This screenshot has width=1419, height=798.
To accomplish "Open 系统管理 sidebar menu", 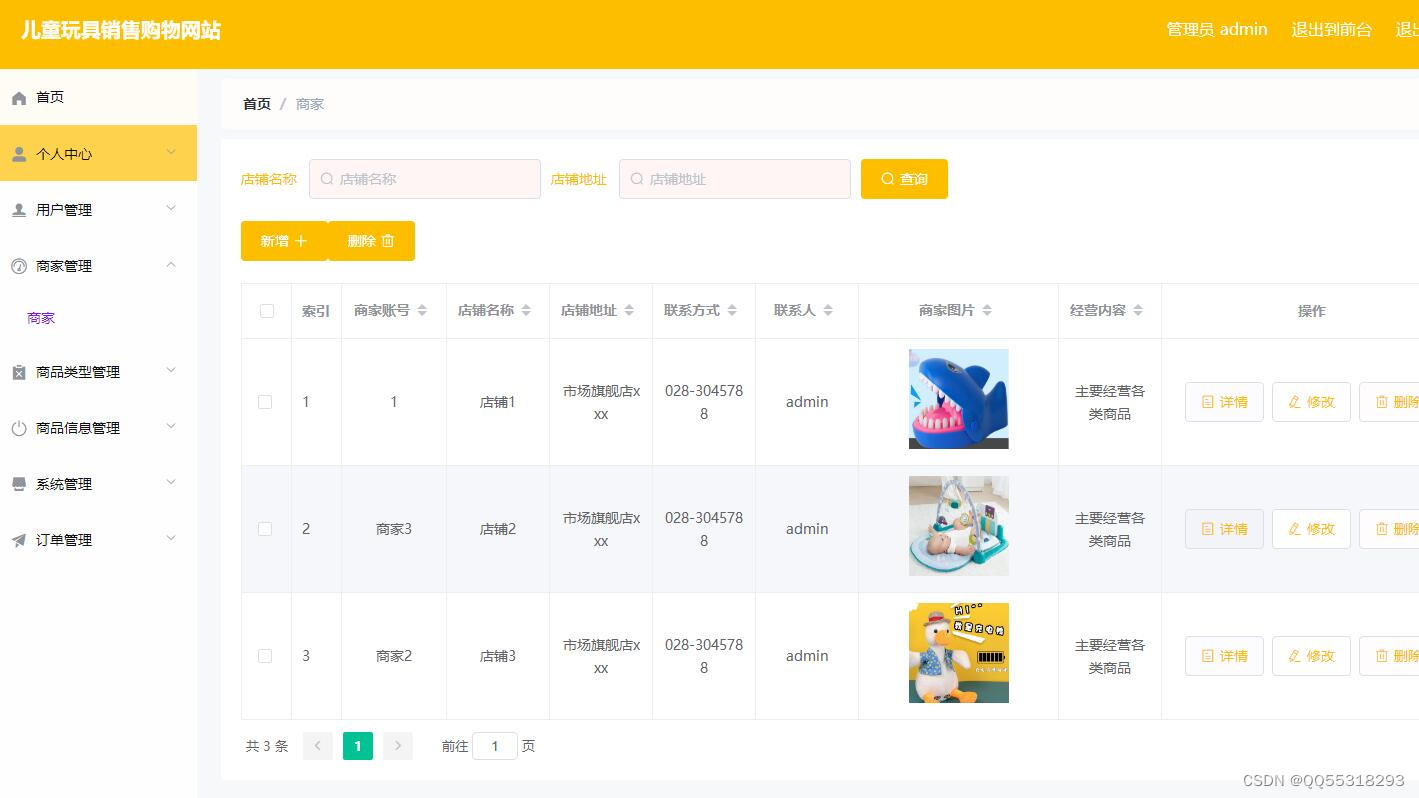I will point(98,484).
